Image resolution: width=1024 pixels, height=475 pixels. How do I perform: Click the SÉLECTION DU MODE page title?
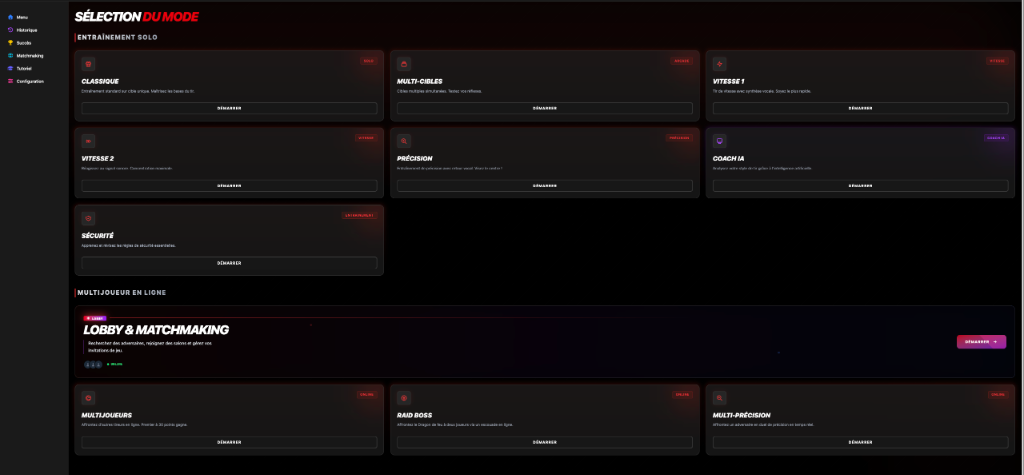(136, 17)
